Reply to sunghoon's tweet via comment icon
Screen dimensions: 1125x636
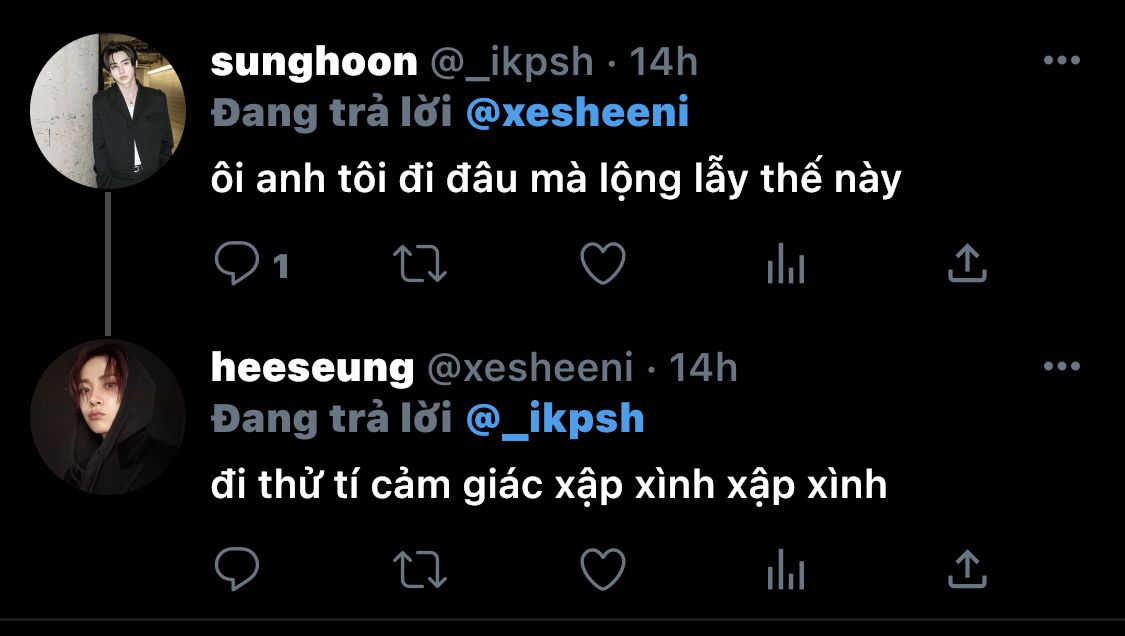pos(237,263)
